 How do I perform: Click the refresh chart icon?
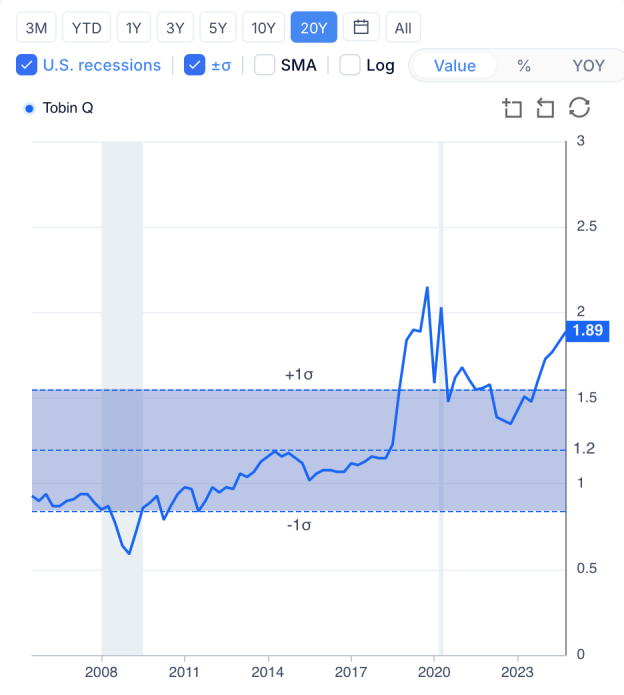click(579, 108)
